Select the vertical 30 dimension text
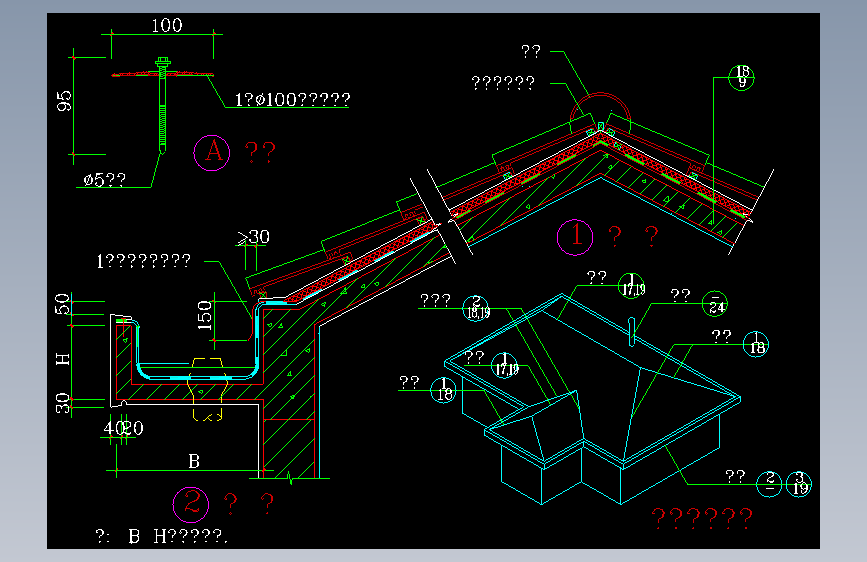Image resolution: width=867 pixels, height=562 pixels. tap(63, 403)
